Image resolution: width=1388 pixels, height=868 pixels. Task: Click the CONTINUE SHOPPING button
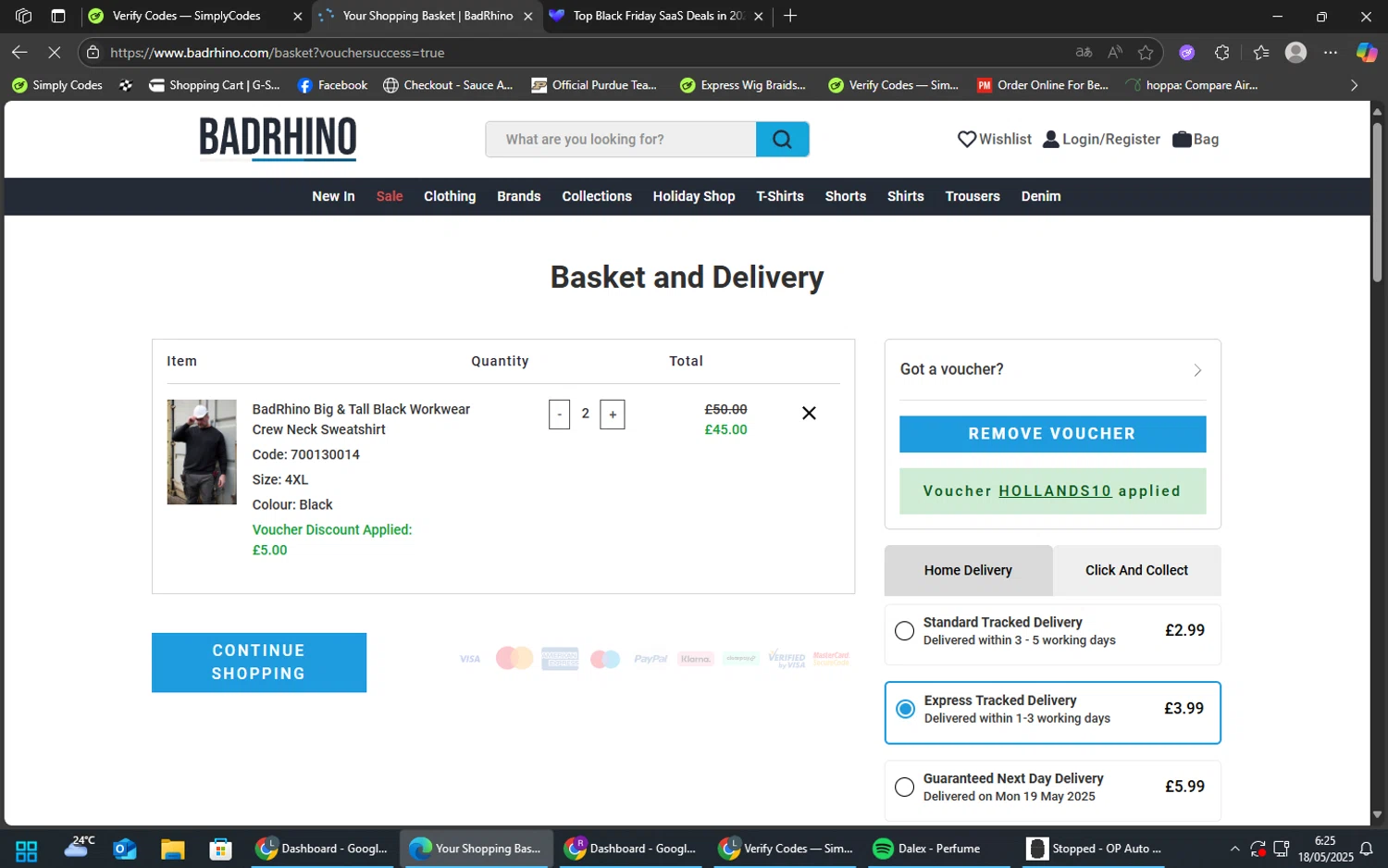pos(259,663)
